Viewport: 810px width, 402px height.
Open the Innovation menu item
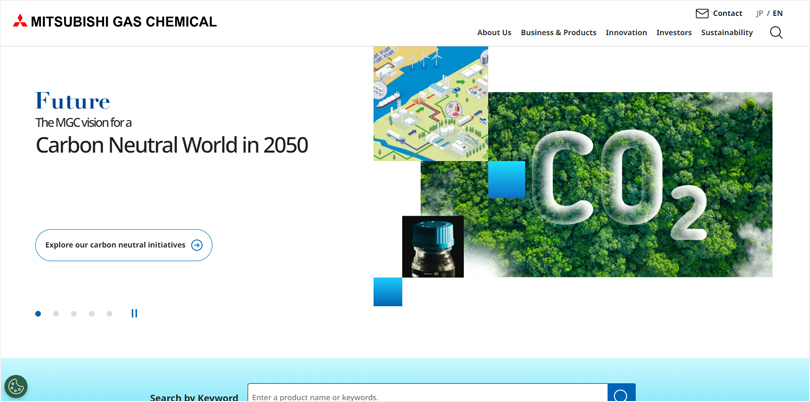(626, 33)
